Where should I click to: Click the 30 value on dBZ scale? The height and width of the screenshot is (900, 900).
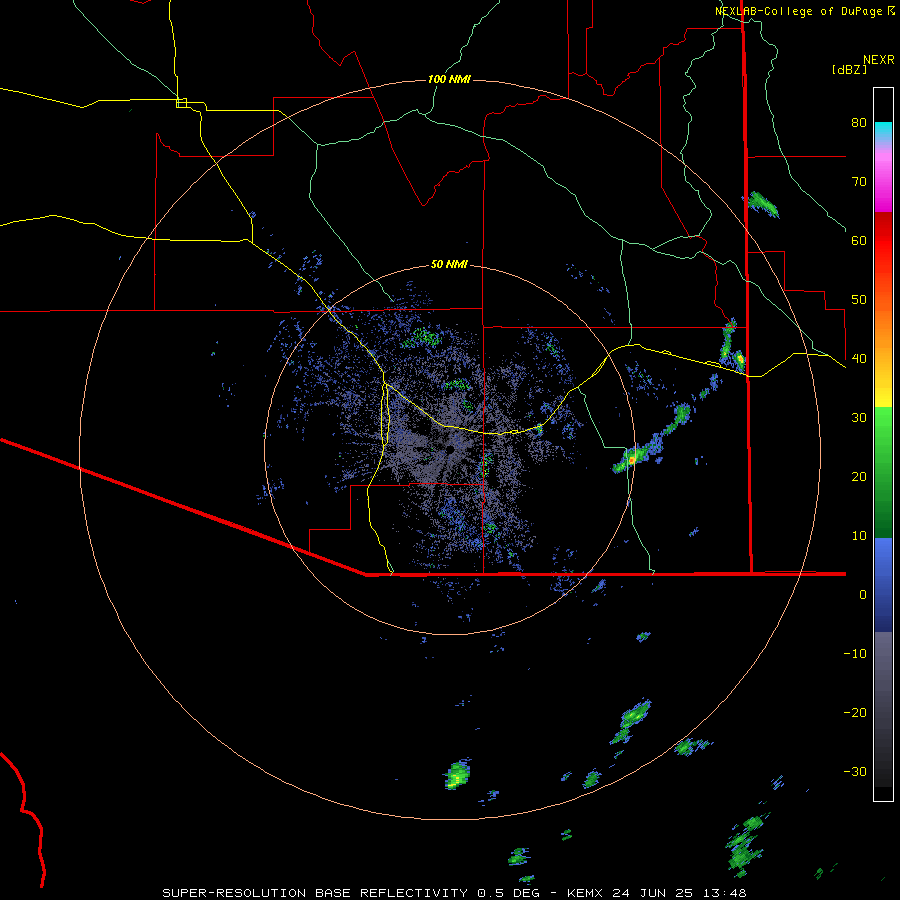pyautogui.click(x=859, y=417)
